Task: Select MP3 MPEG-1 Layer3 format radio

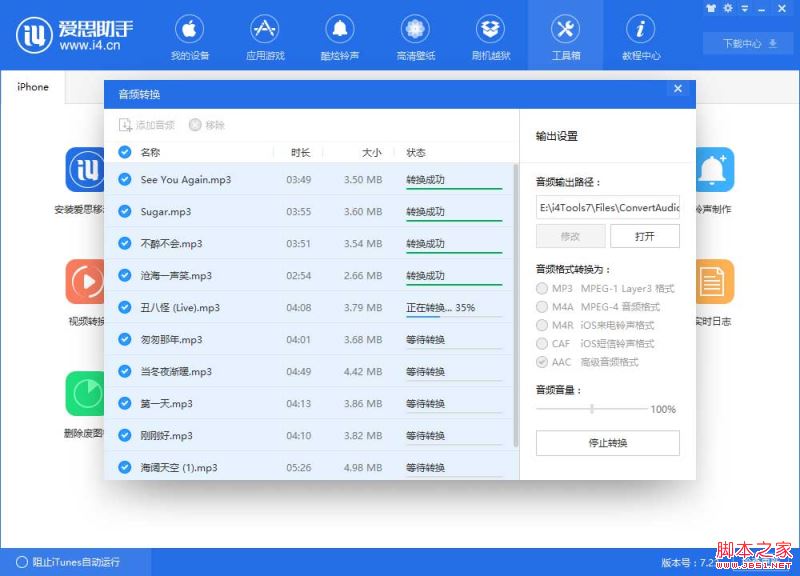Action: pyautogui.click(x=542, y=289)
